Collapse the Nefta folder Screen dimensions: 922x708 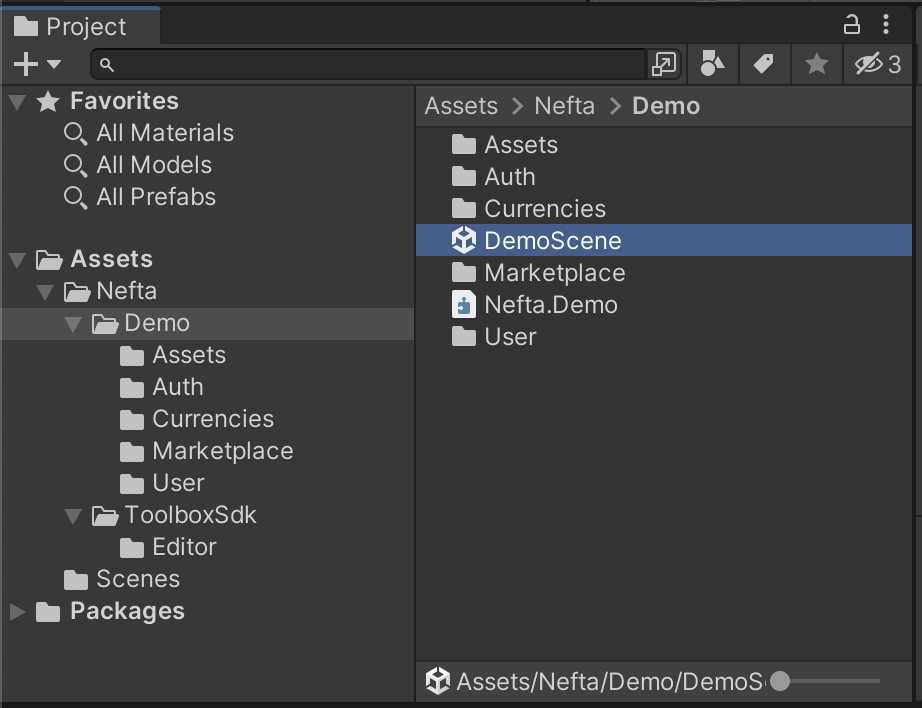click(45, 292)
